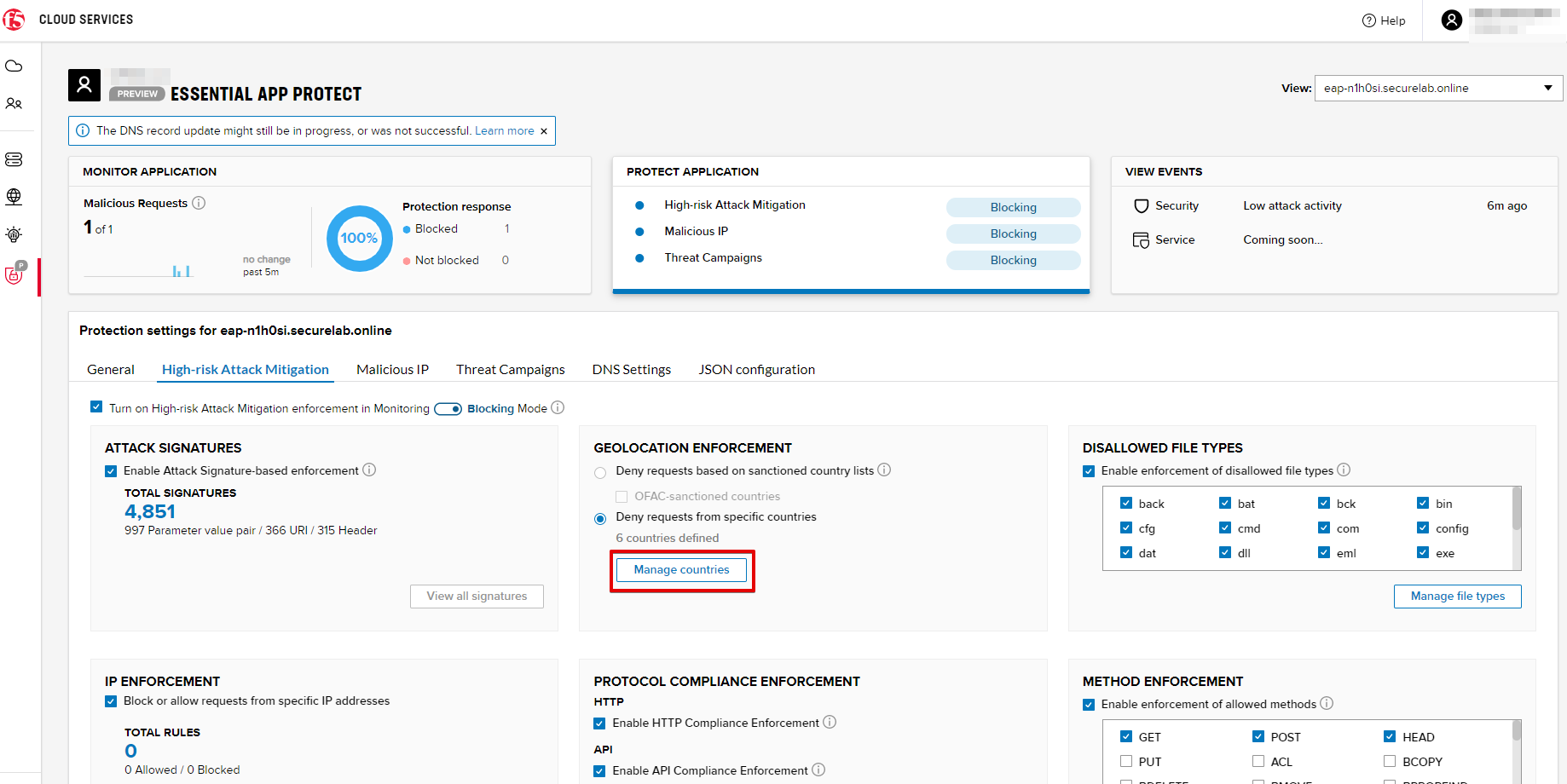The height and width of the screenshot is (784, 1567).
Task: Click the Manage file types button
Action: click(1458, 596)
